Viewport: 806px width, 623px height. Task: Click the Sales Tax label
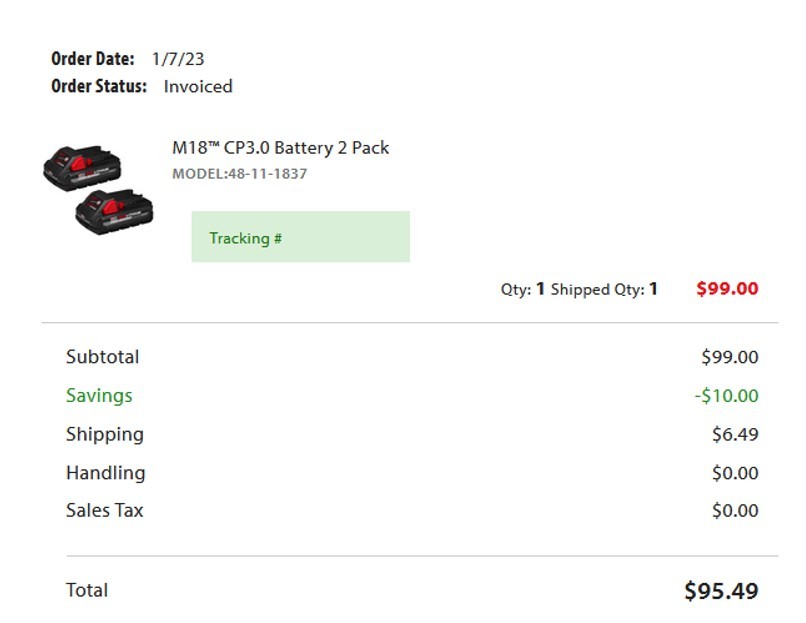[x=105, y=511]
